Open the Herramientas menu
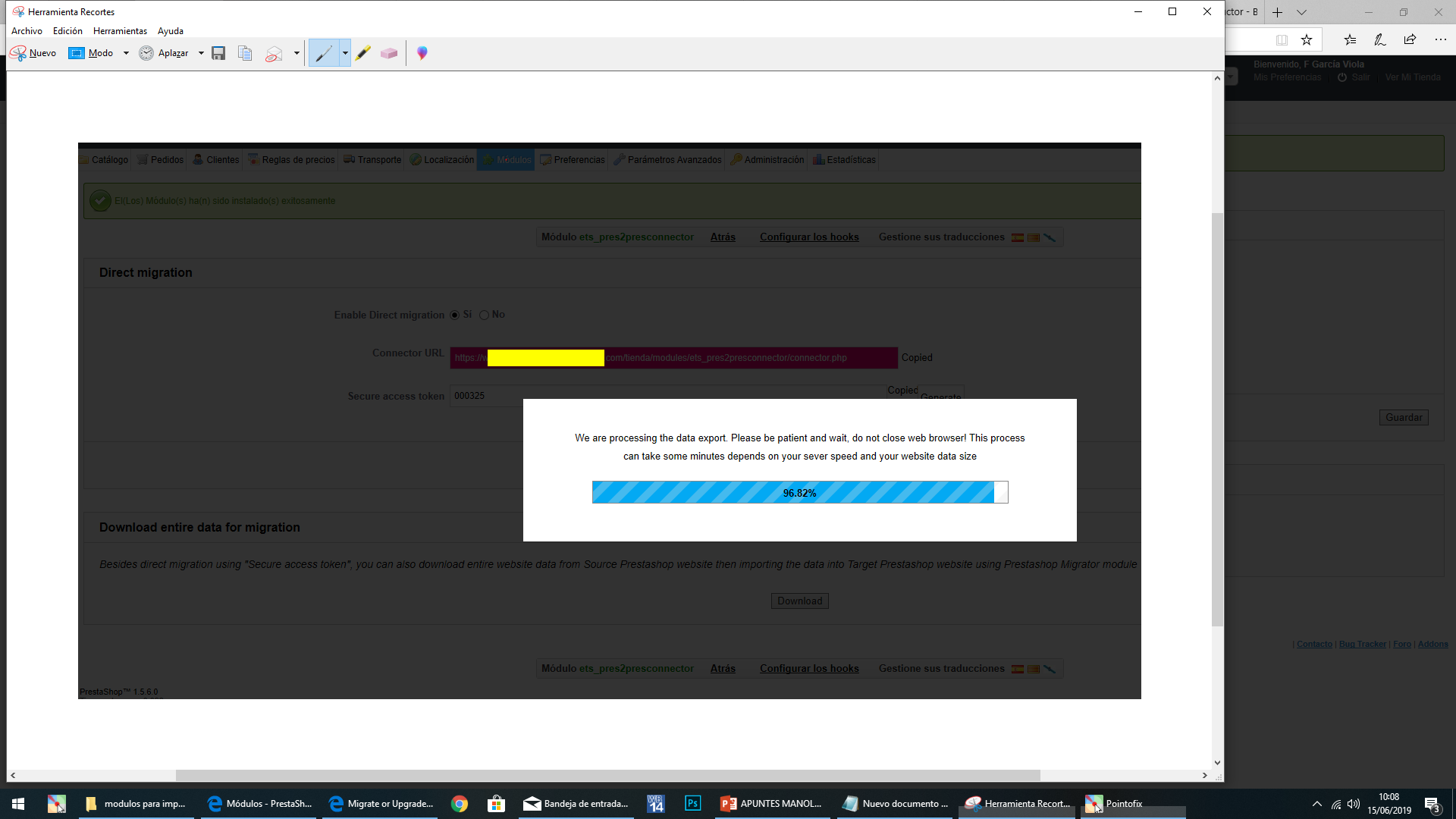Image resolution: width=1456 pixels, height=819 pixels. 120,31
